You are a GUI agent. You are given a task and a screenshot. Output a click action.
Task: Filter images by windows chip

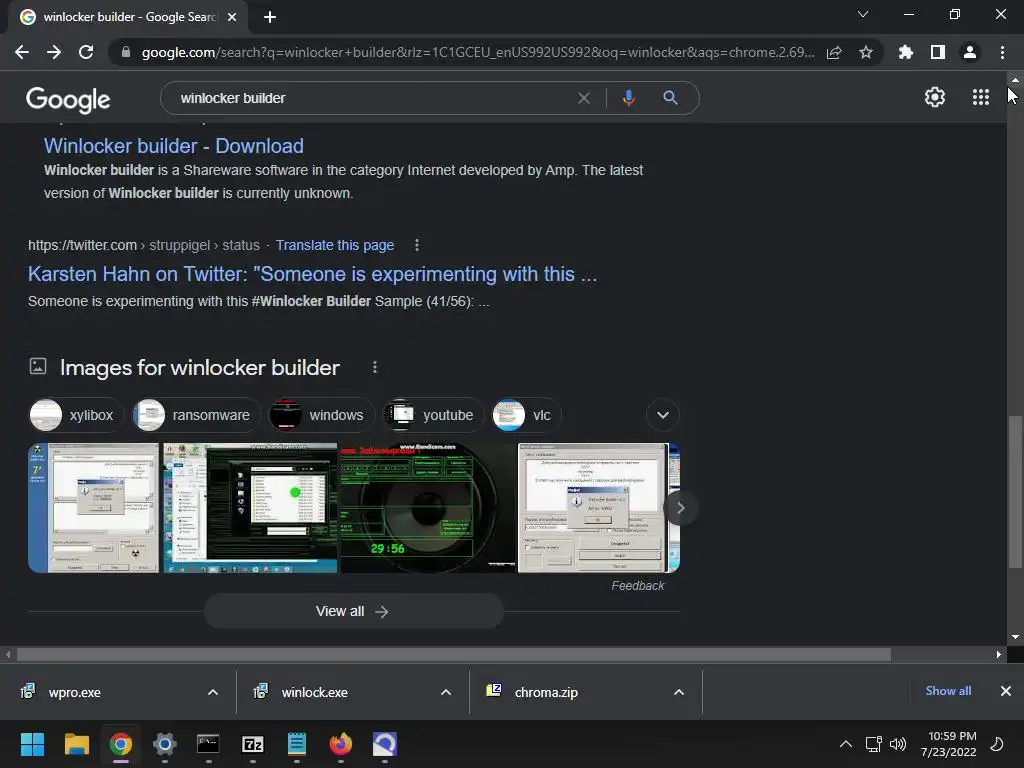[x=321, y=415]
